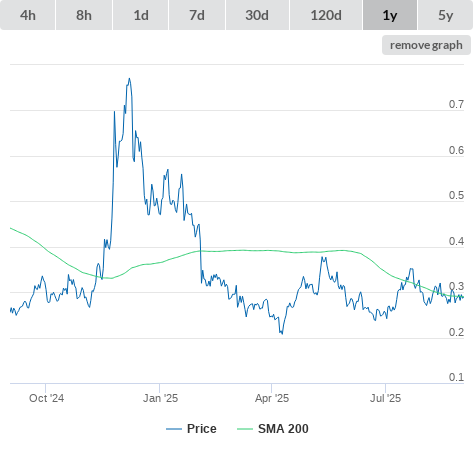Toggle the Price series legend label
Screen dimensions: 474x455
point(202,429)
